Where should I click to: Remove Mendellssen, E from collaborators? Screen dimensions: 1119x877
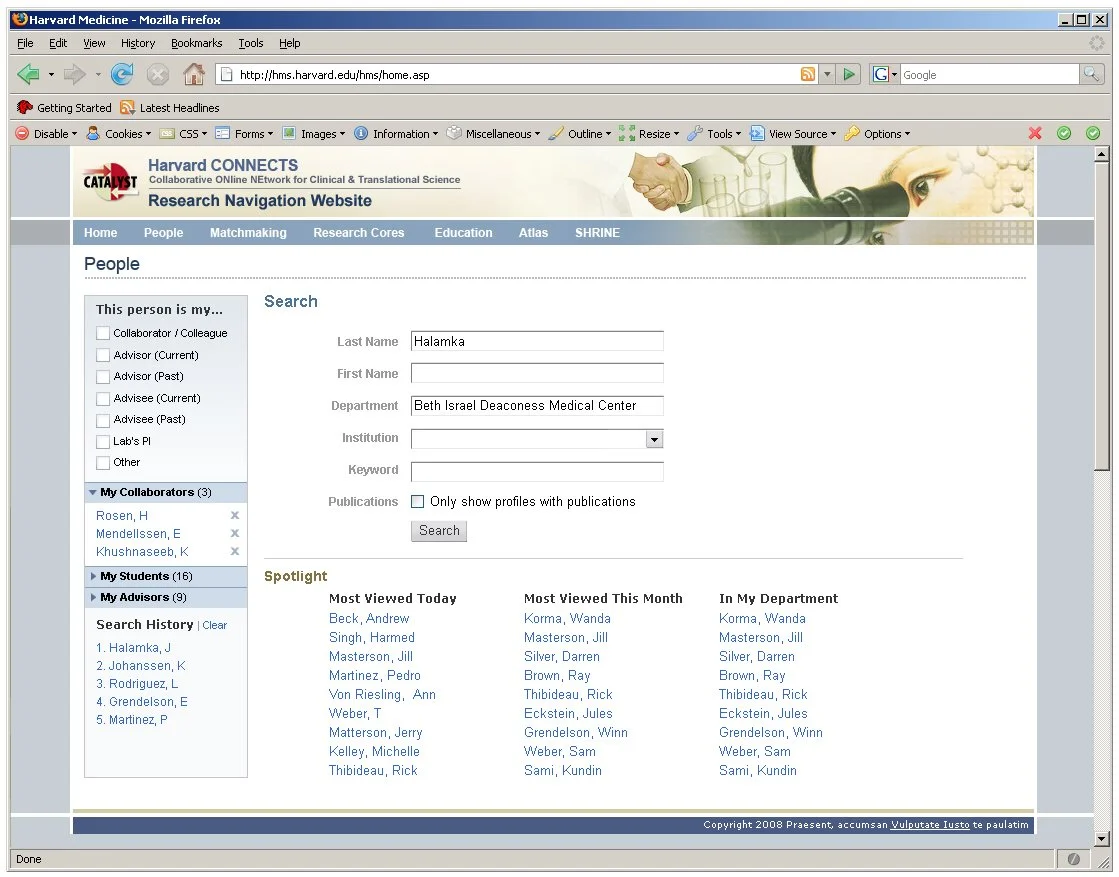coord(235,534)
